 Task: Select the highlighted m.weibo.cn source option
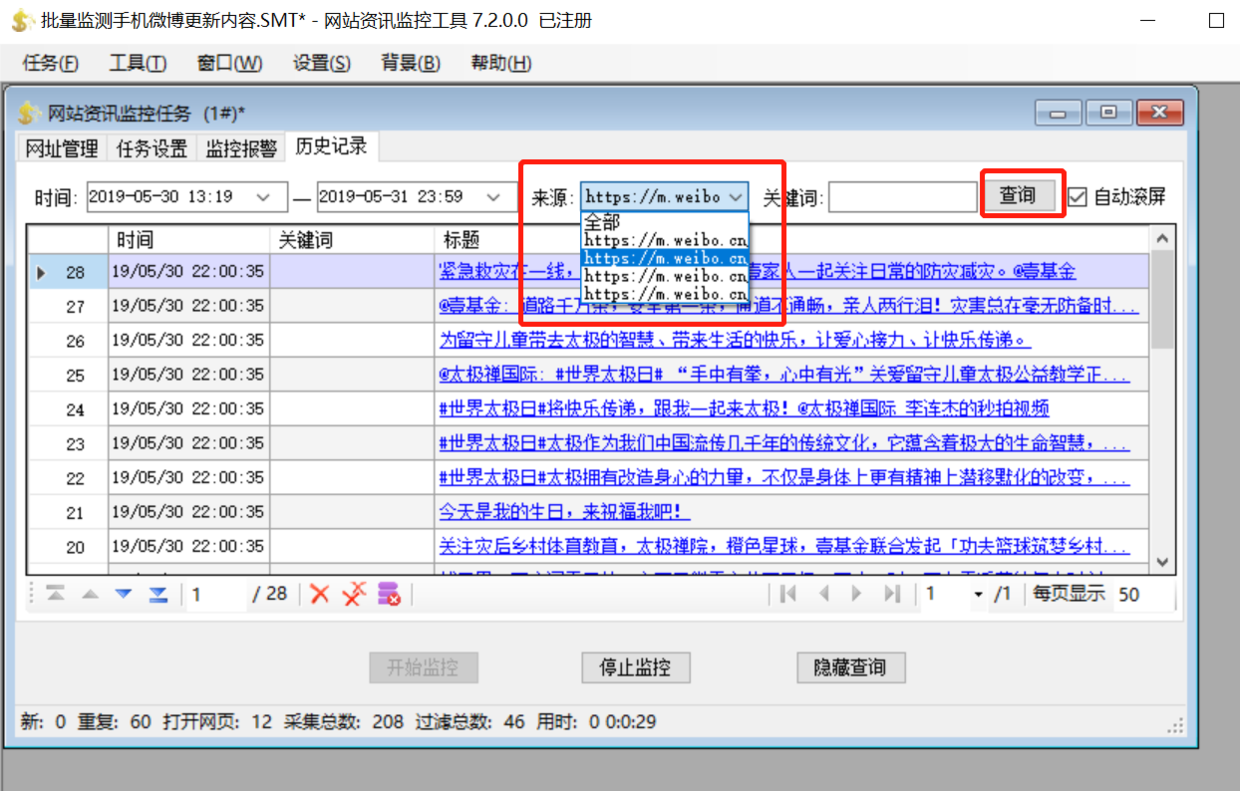pyautogui.click(x=664, y=258)
